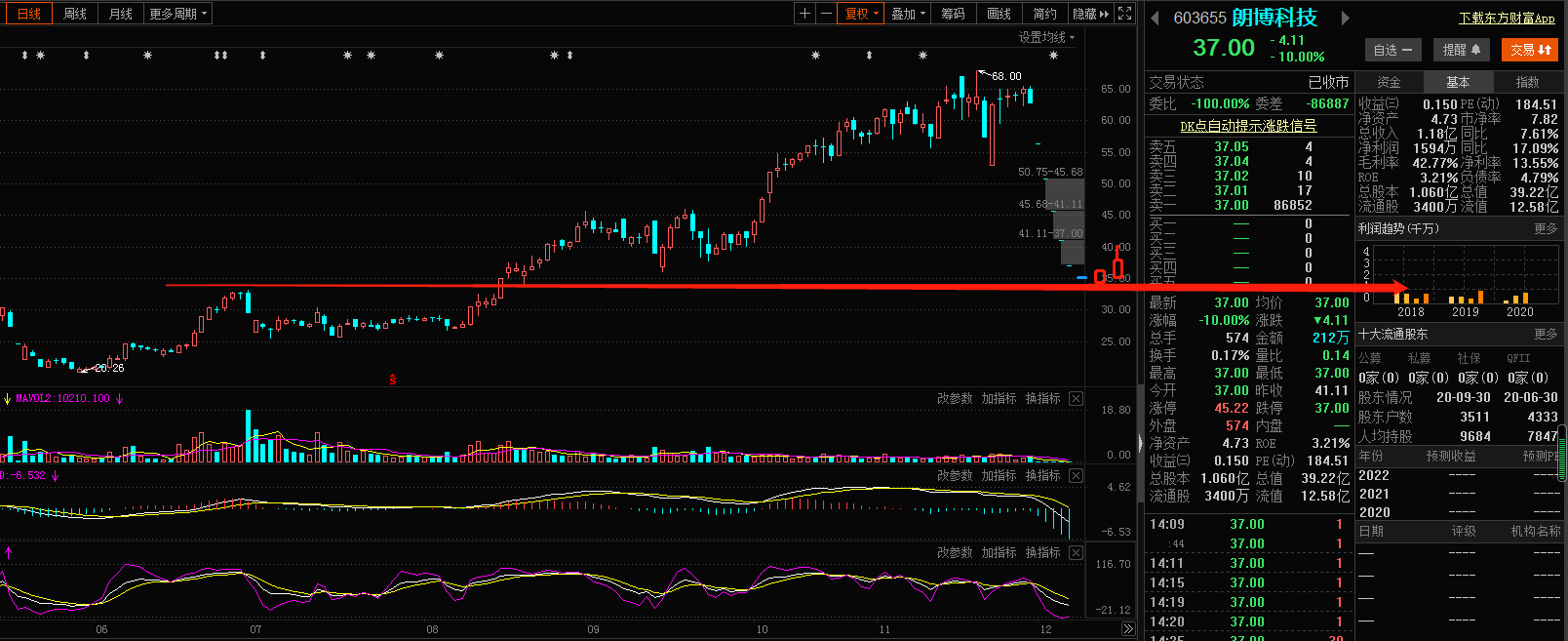Zoom out the K-line chart with minus icon
This screenshot has width=1568, height=641.
click(x=826, y=14)
